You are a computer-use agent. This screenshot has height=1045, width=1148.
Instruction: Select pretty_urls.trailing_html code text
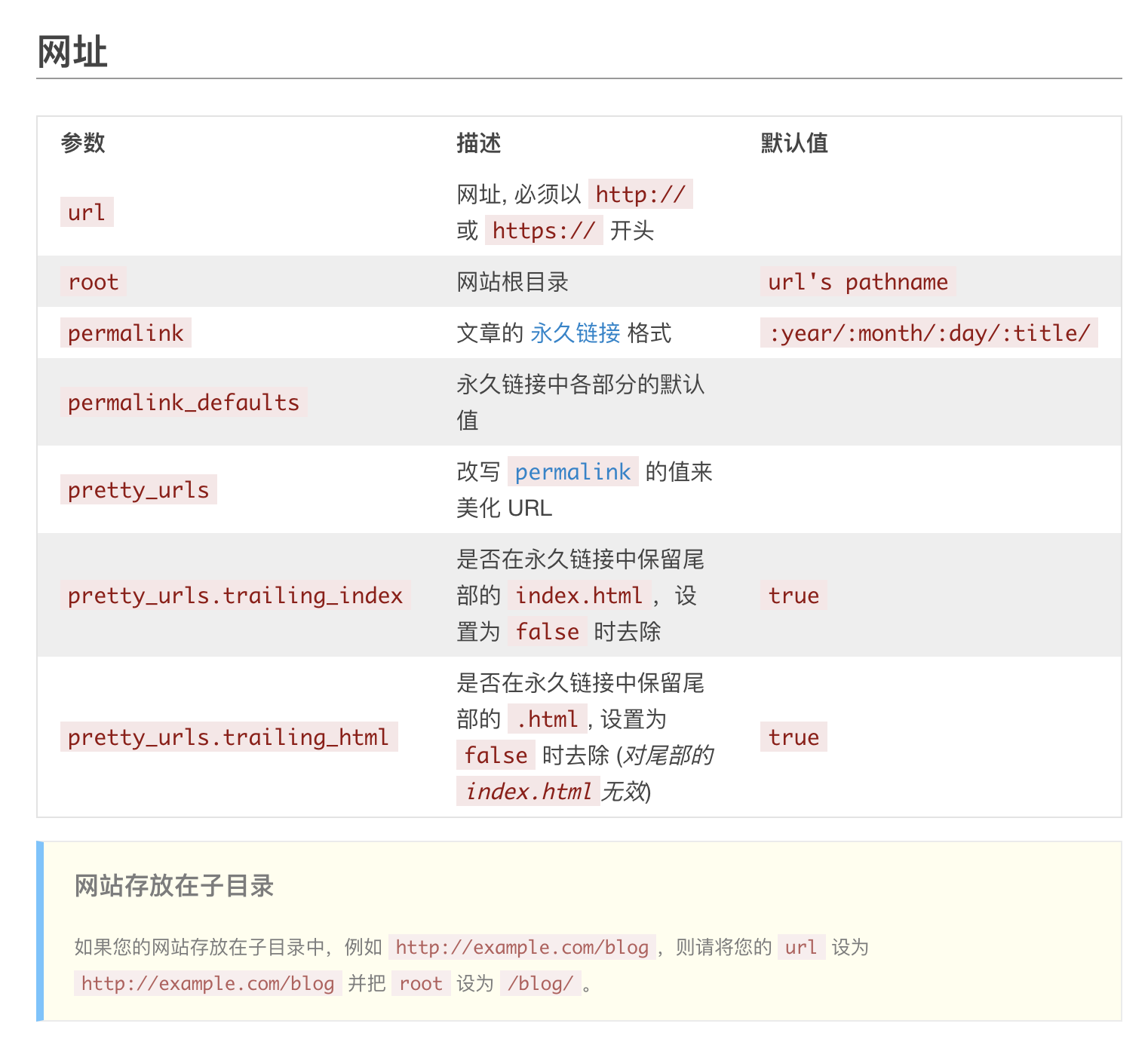pyautogui.click(x=229, y=737)
